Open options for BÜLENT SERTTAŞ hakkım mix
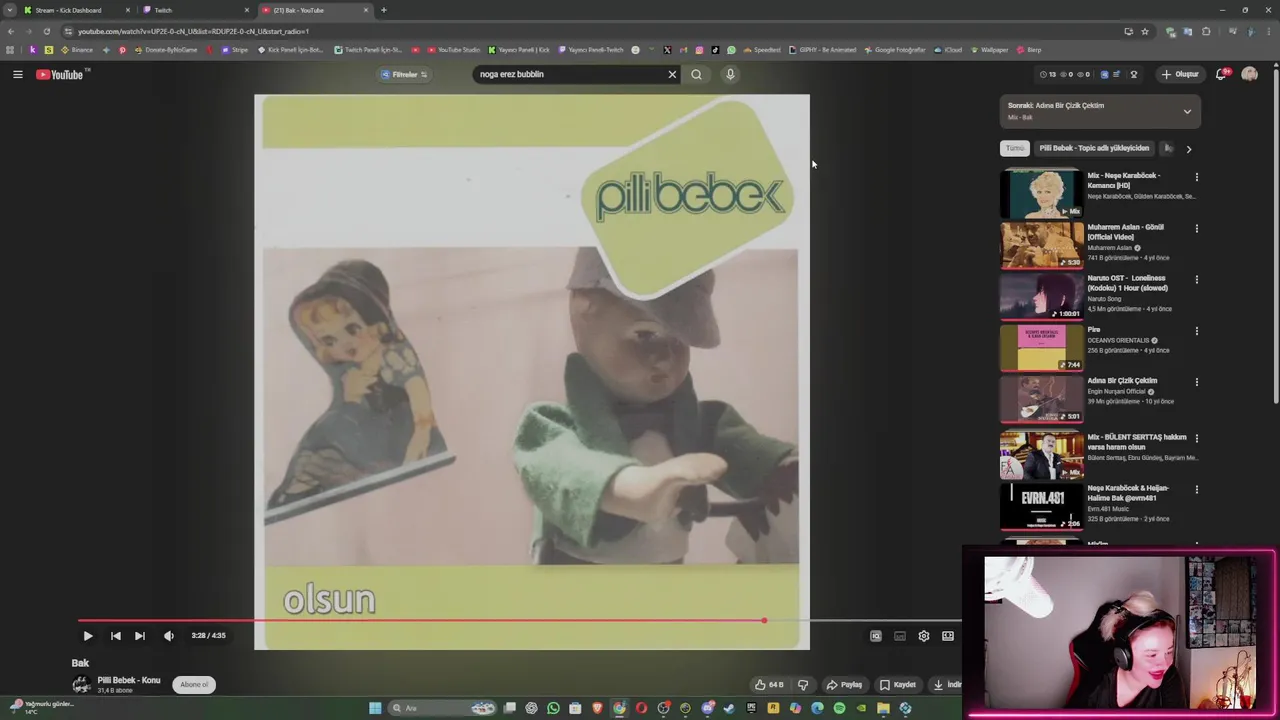The height and width of the screenshot is (720, 1280). (1196, 438)
